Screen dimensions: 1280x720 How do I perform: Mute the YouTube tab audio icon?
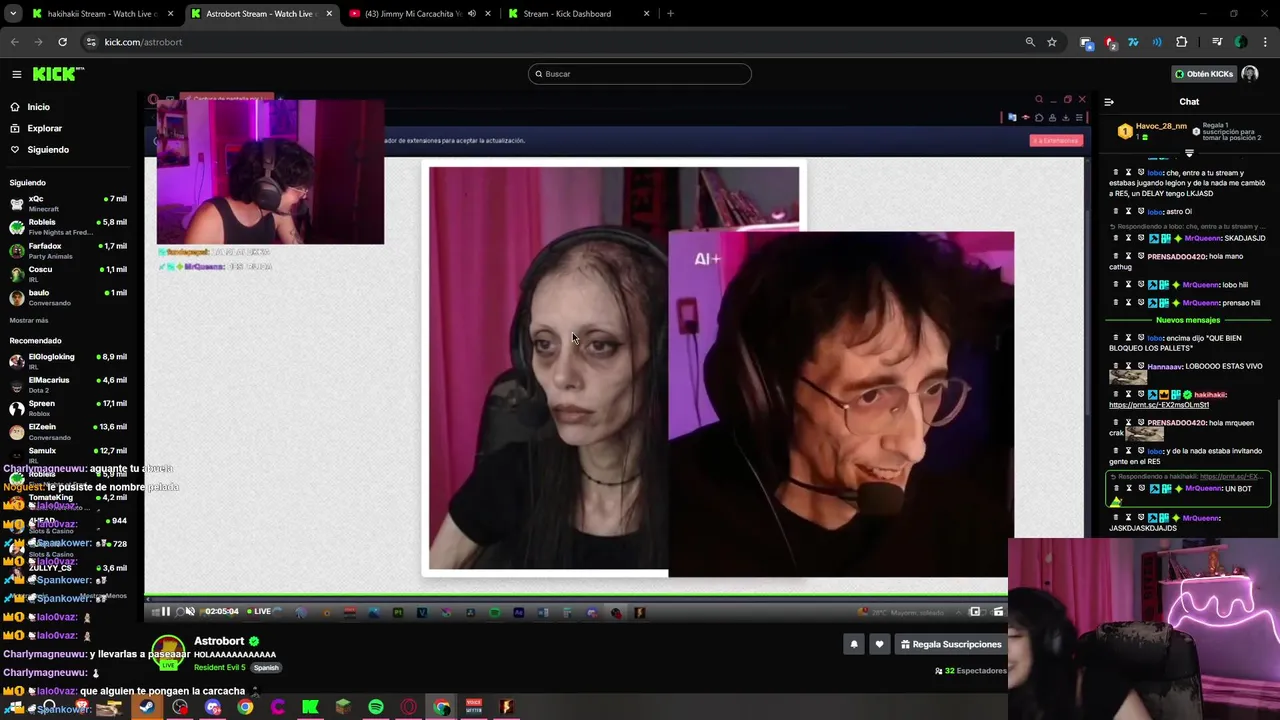471,14
